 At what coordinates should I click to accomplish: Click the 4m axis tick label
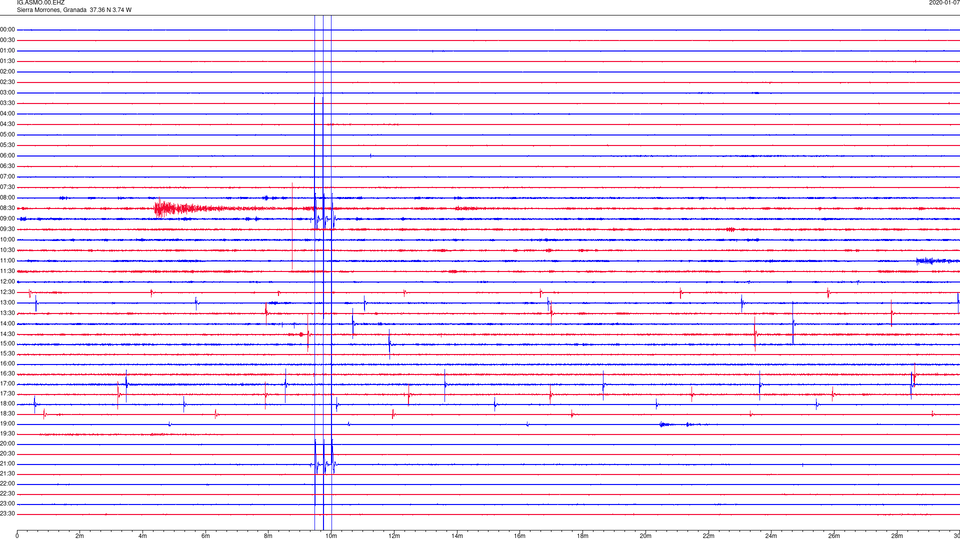point(143,536)
